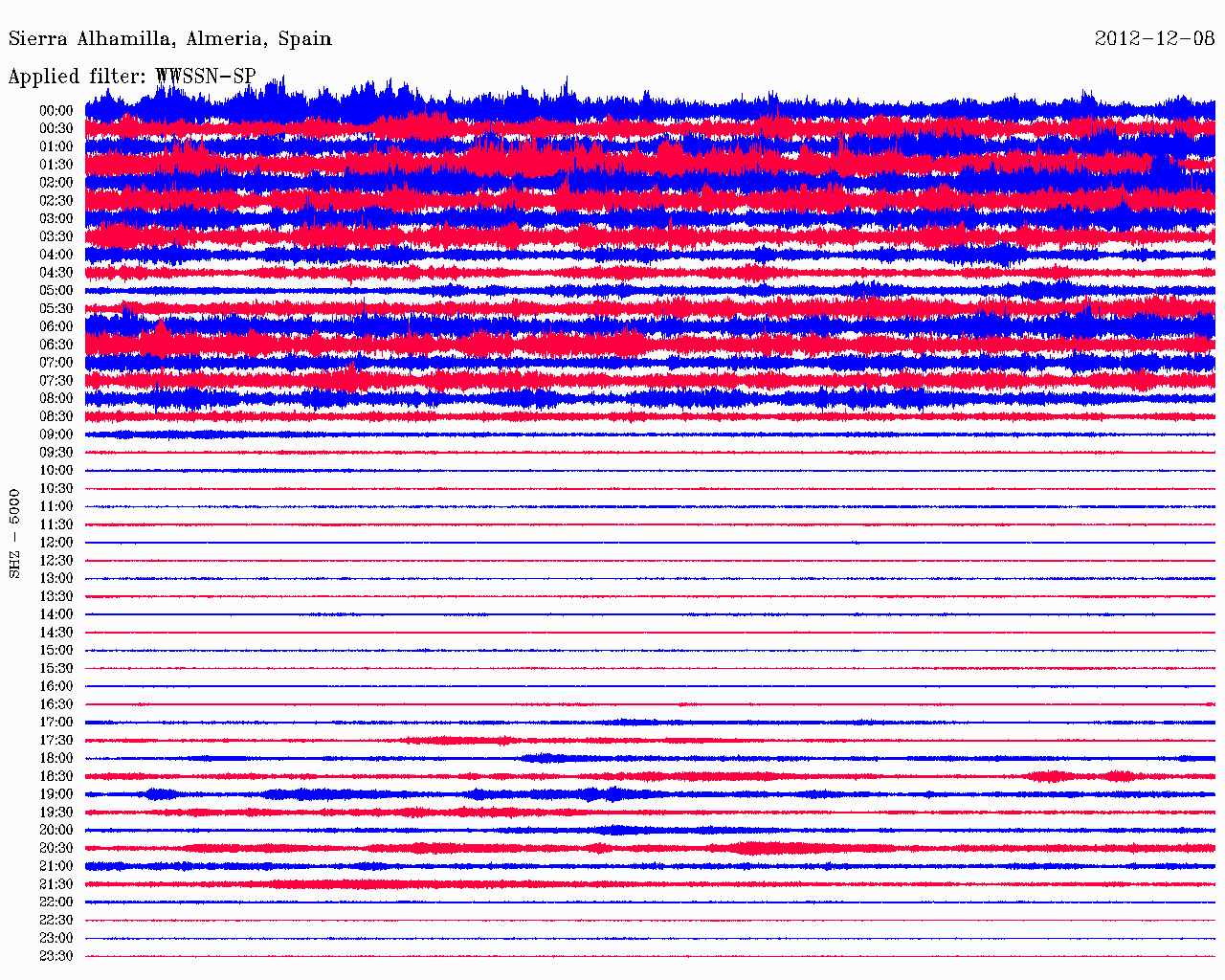Viewport: 1225px width, 980px height.
Task: Select the 09:00 time label
Action: click(56, 435)
